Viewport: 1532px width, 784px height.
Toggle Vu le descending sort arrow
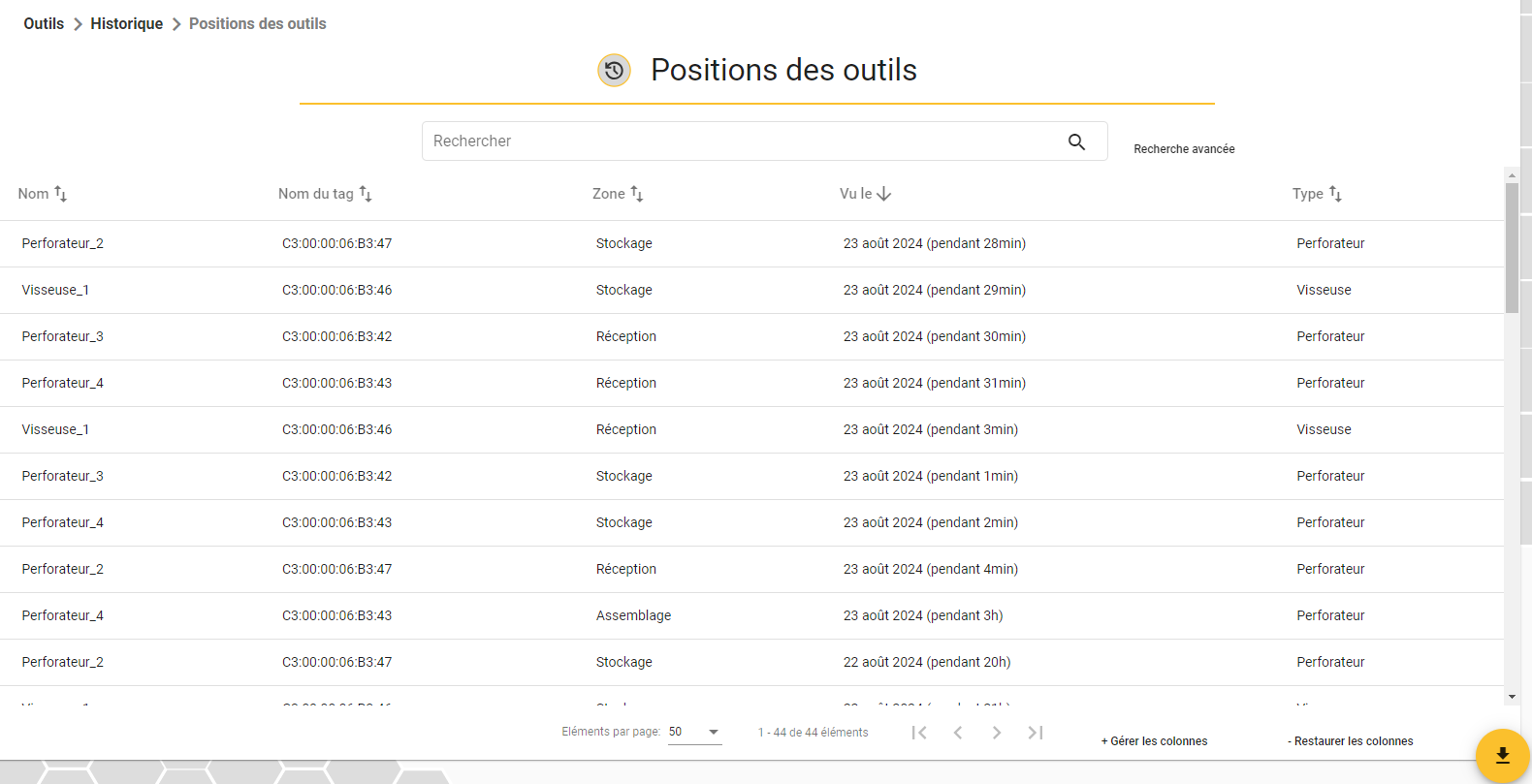point(884,194)
